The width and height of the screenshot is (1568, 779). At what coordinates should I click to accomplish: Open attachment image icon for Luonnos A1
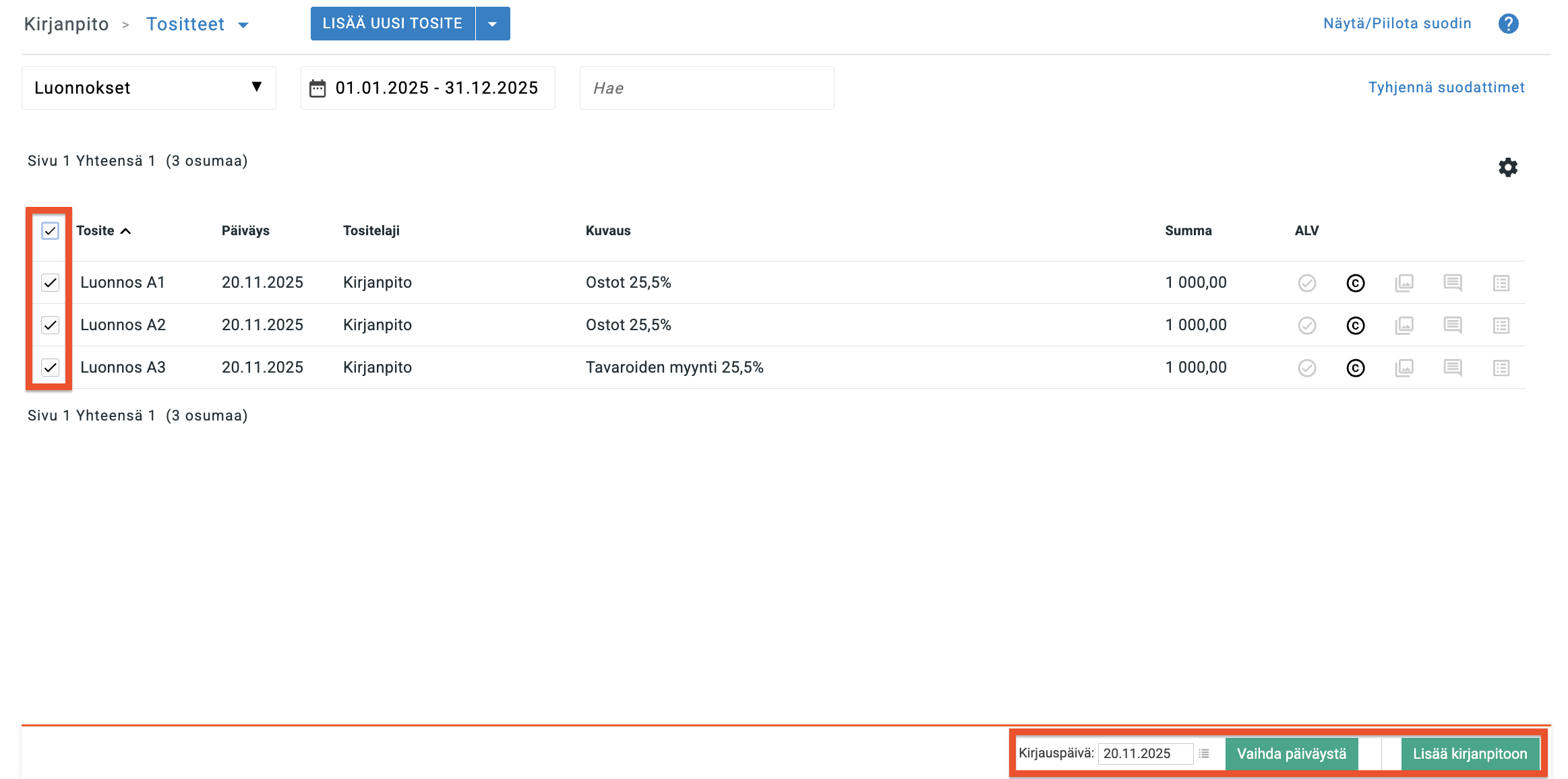pyautogui.click(x=1404, y=283)
